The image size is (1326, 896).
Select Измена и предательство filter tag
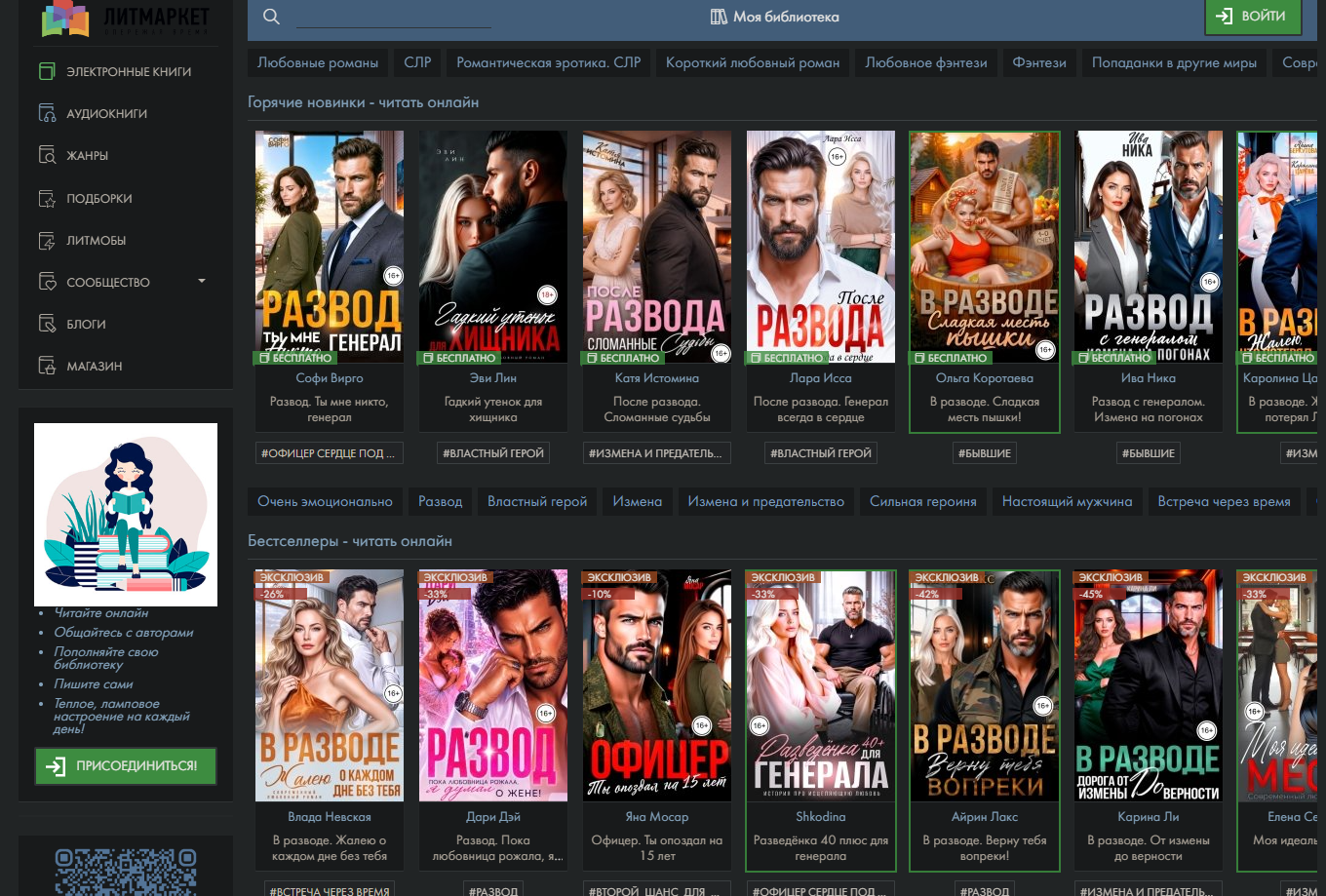pyautogui.click(x=766, y=501)
